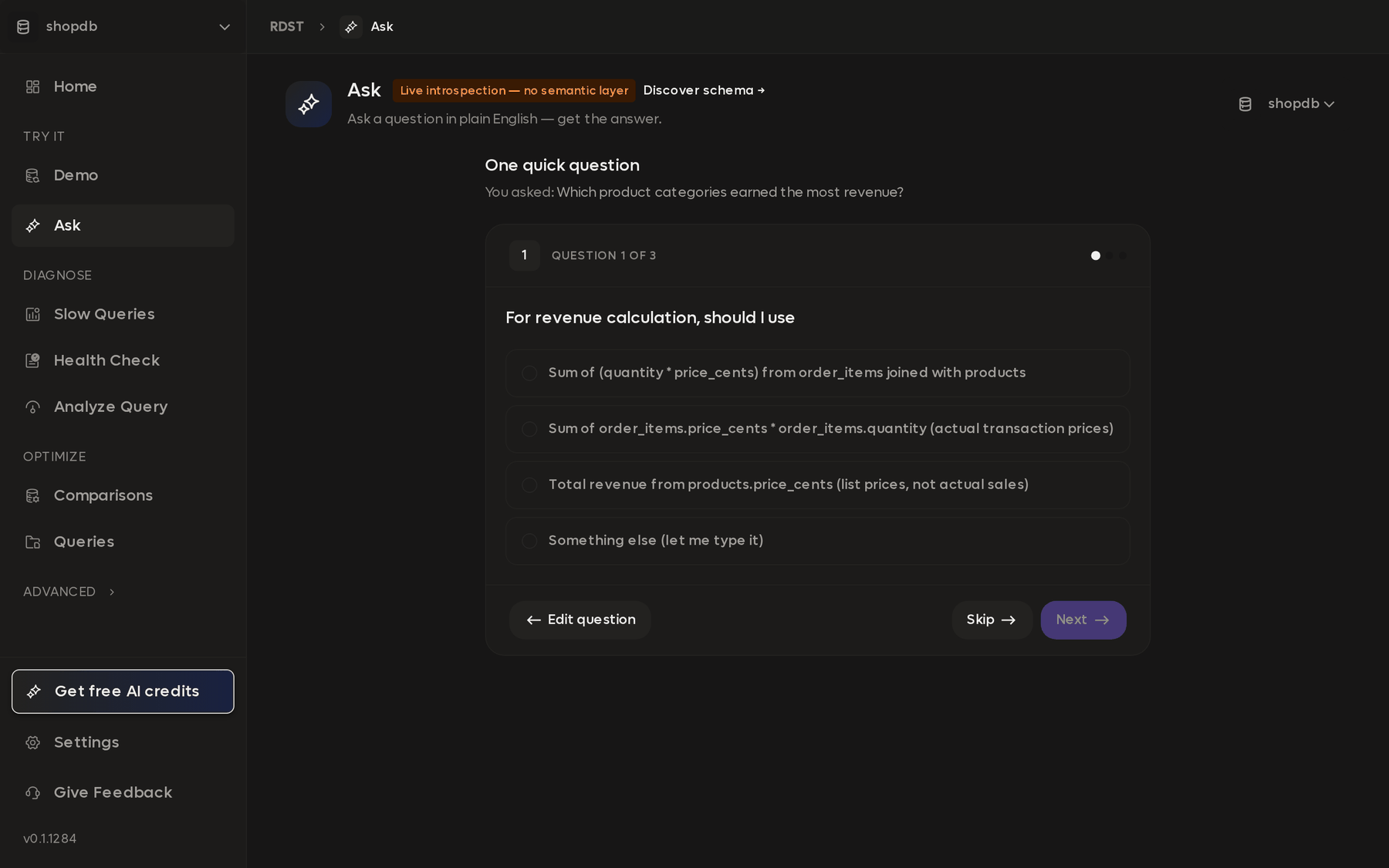Expand the ADVANCED sidebar section

point(69,592)
